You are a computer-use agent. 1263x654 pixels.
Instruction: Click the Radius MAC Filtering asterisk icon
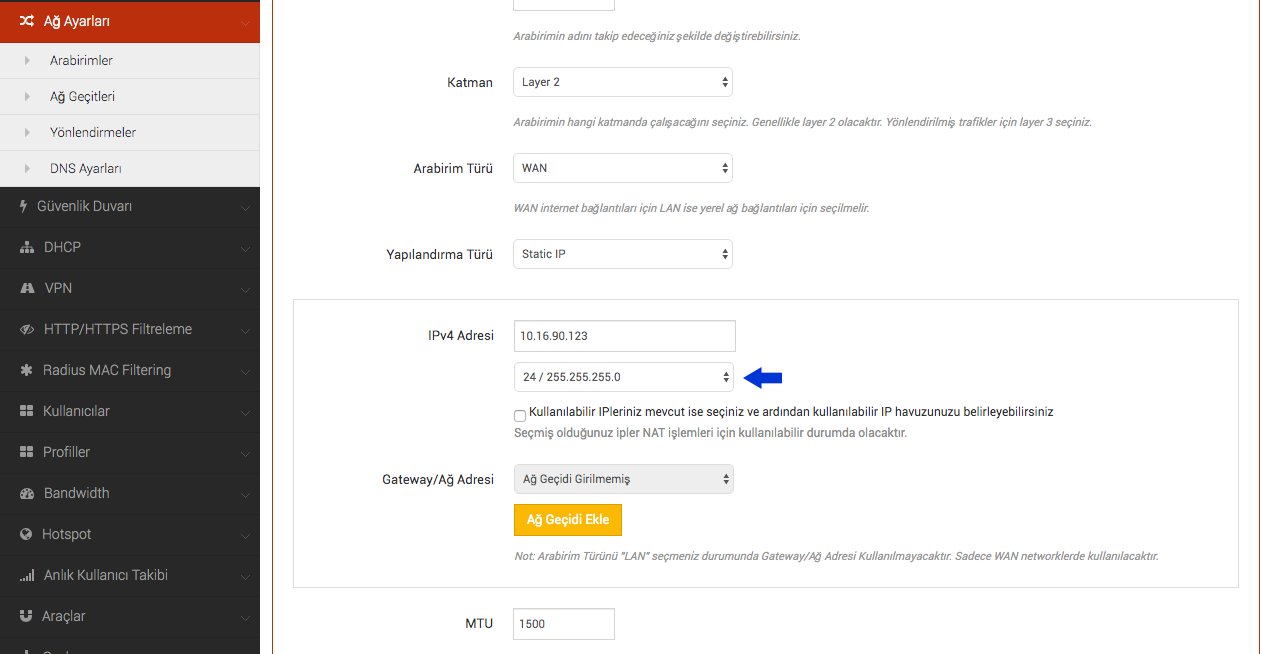point(26,370)
